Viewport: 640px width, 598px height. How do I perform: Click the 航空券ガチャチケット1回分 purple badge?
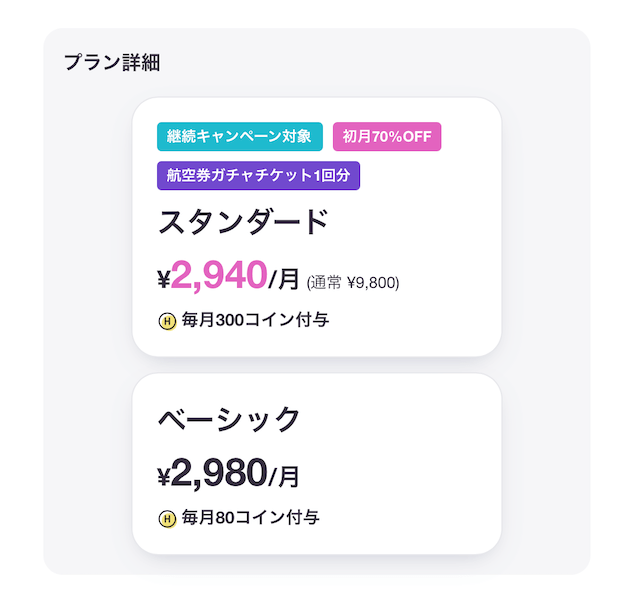tap(258, 176)
